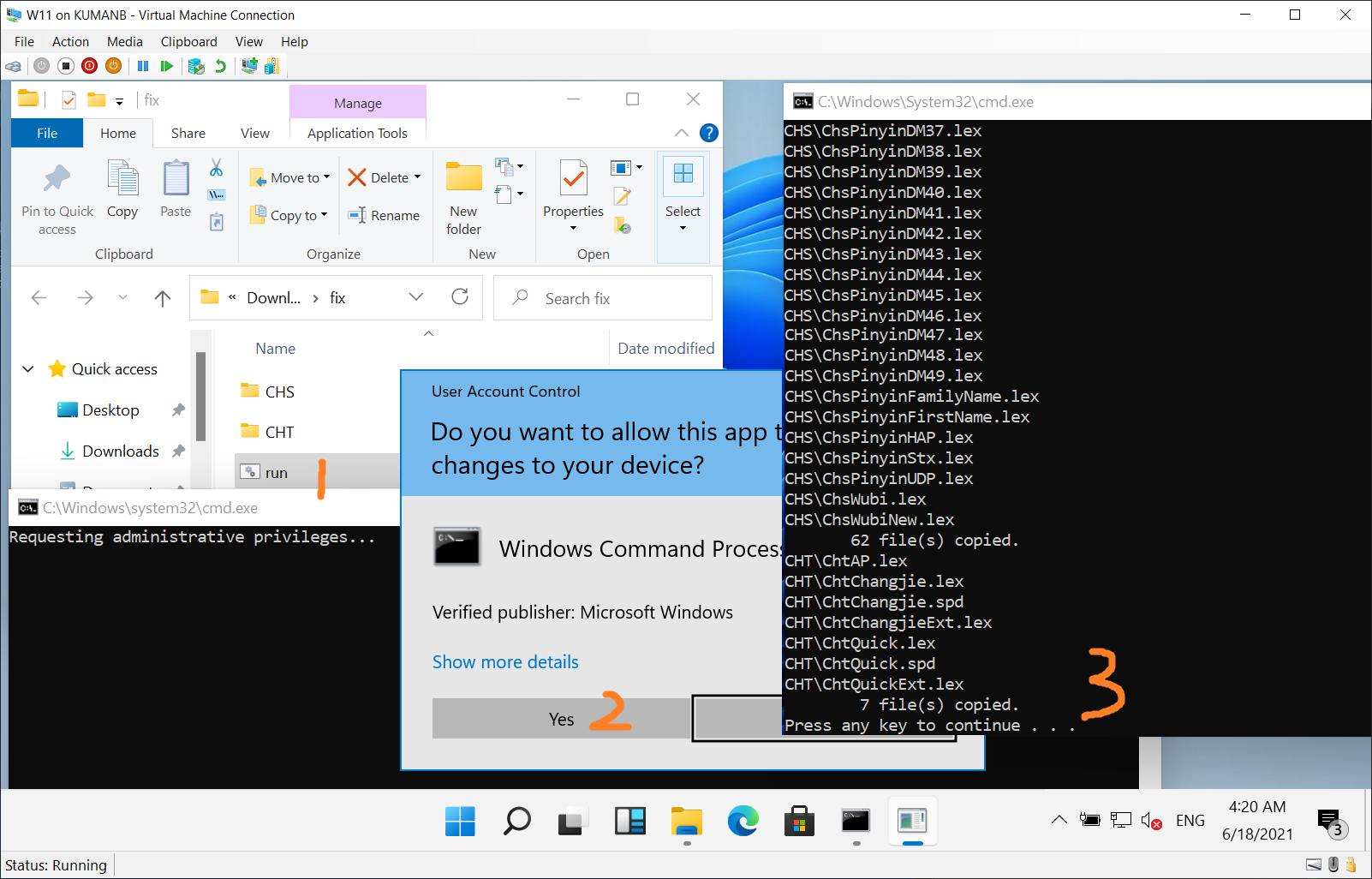
Task: Open the Open-with dropdown arrow in ribbon
Action: click(x=639, y=167)
